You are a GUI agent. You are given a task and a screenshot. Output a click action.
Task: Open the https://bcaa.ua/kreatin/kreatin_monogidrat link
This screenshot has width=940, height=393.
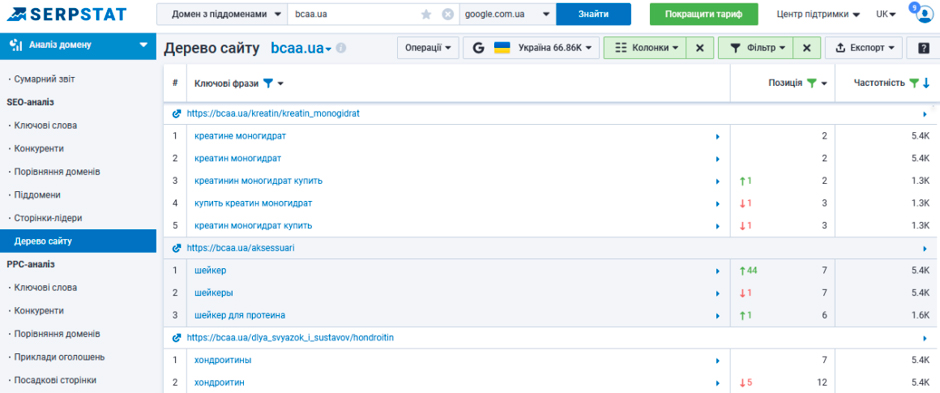coord(273,113)
